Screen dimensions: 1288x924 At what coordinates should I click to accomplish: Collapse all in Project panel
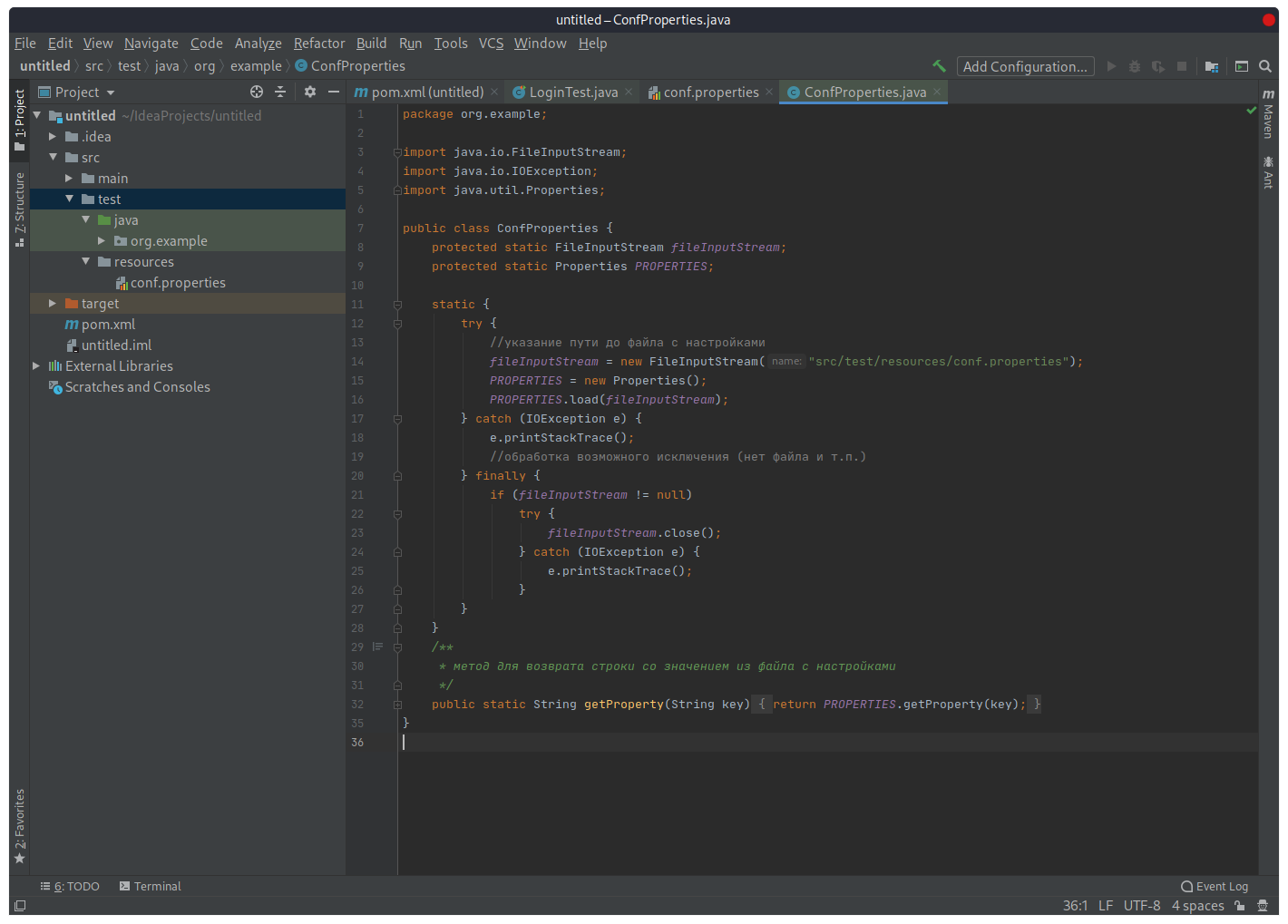tap(280, 92)
